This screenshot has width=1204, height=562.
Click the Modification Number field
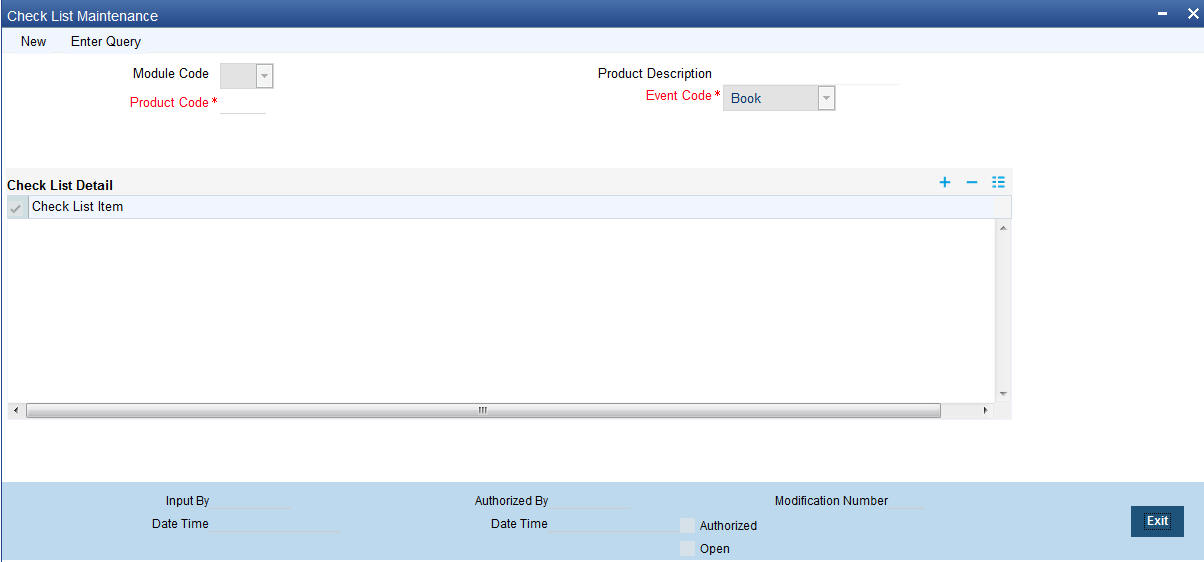tap(908, 500)
